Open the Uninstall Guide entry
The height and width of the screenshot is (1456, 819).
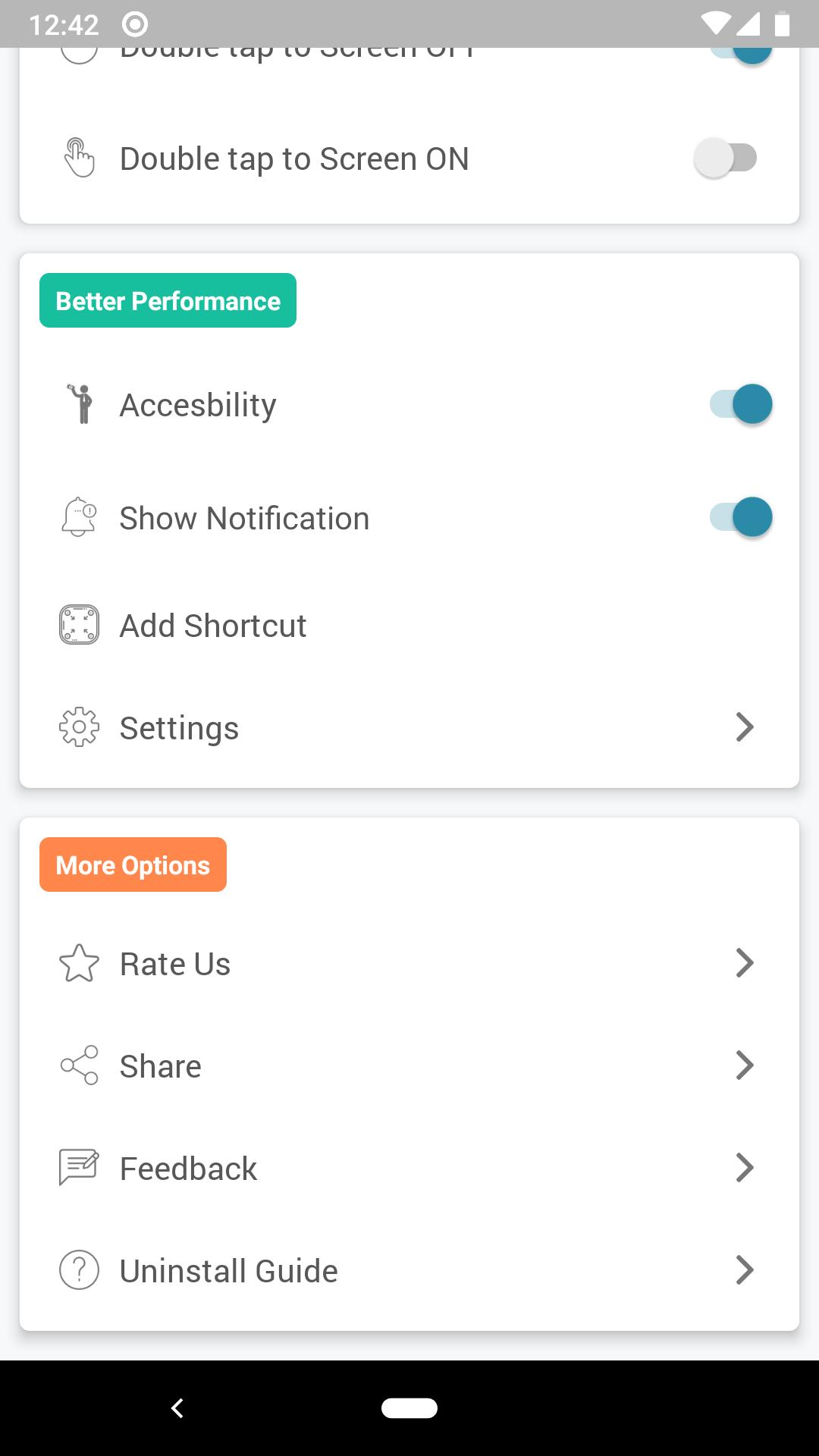pyautogui.click(x=409, y=1270)
